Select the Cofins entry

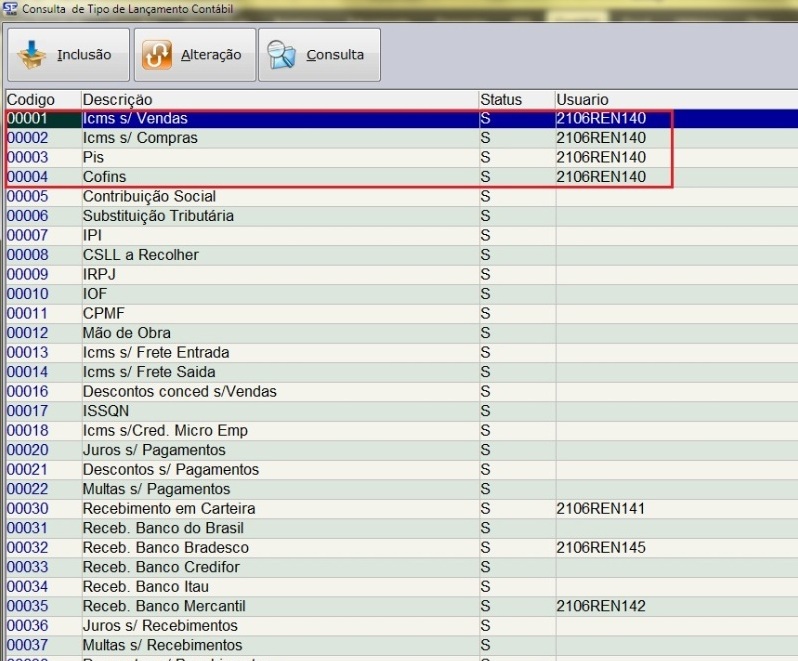pyautogui.click(x=105, y=177)
